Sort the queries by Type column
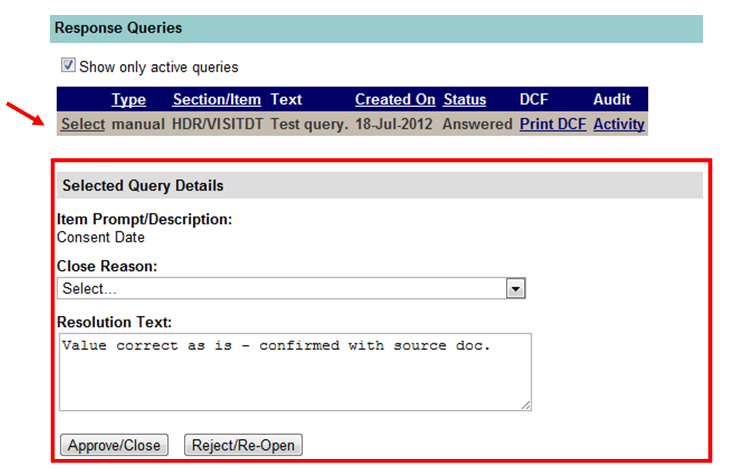736x469 pixels. click(x=128, y=99)
